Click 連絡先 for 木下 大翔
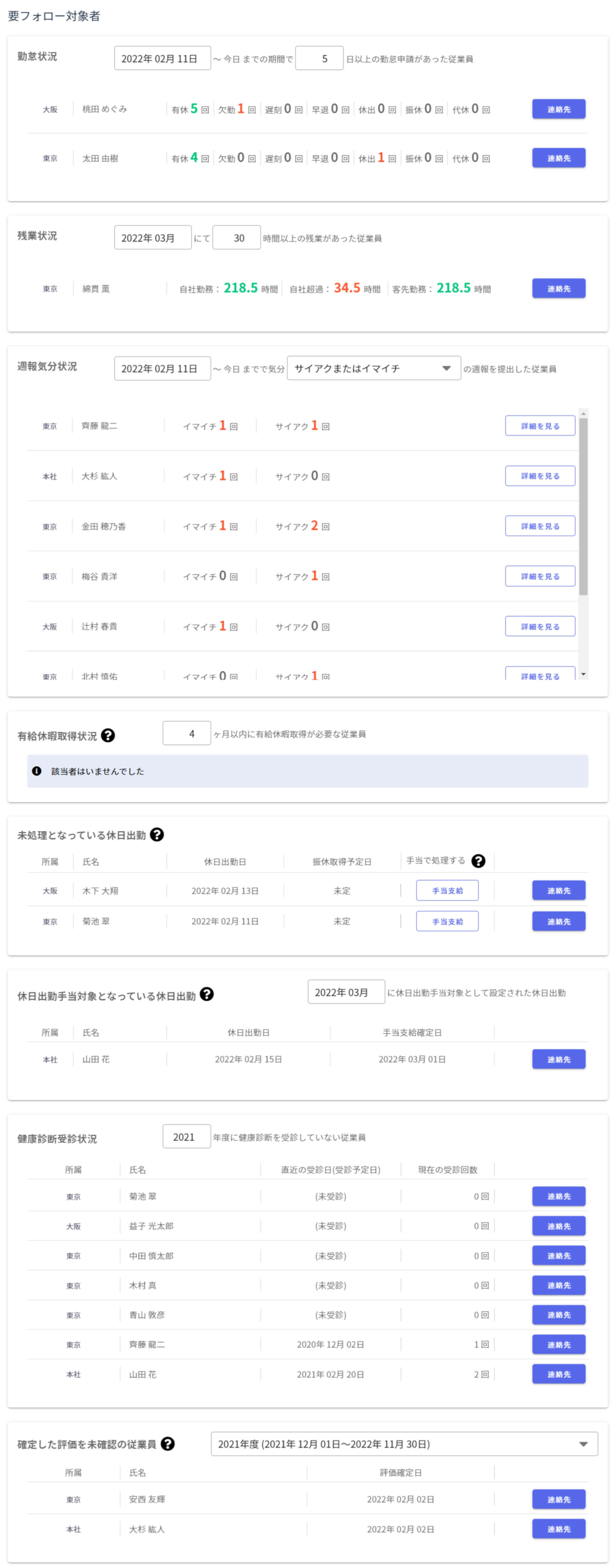Viewport: 616px width, 1568px height. [559, 891]
